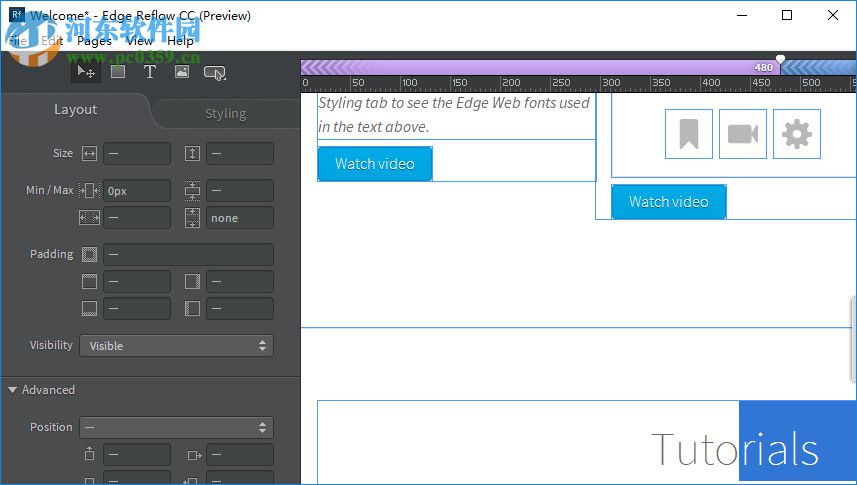Image resolution: width=857 pixels, height=485 pixels.
Task: Select the Image tool
Action: [182, 72]
